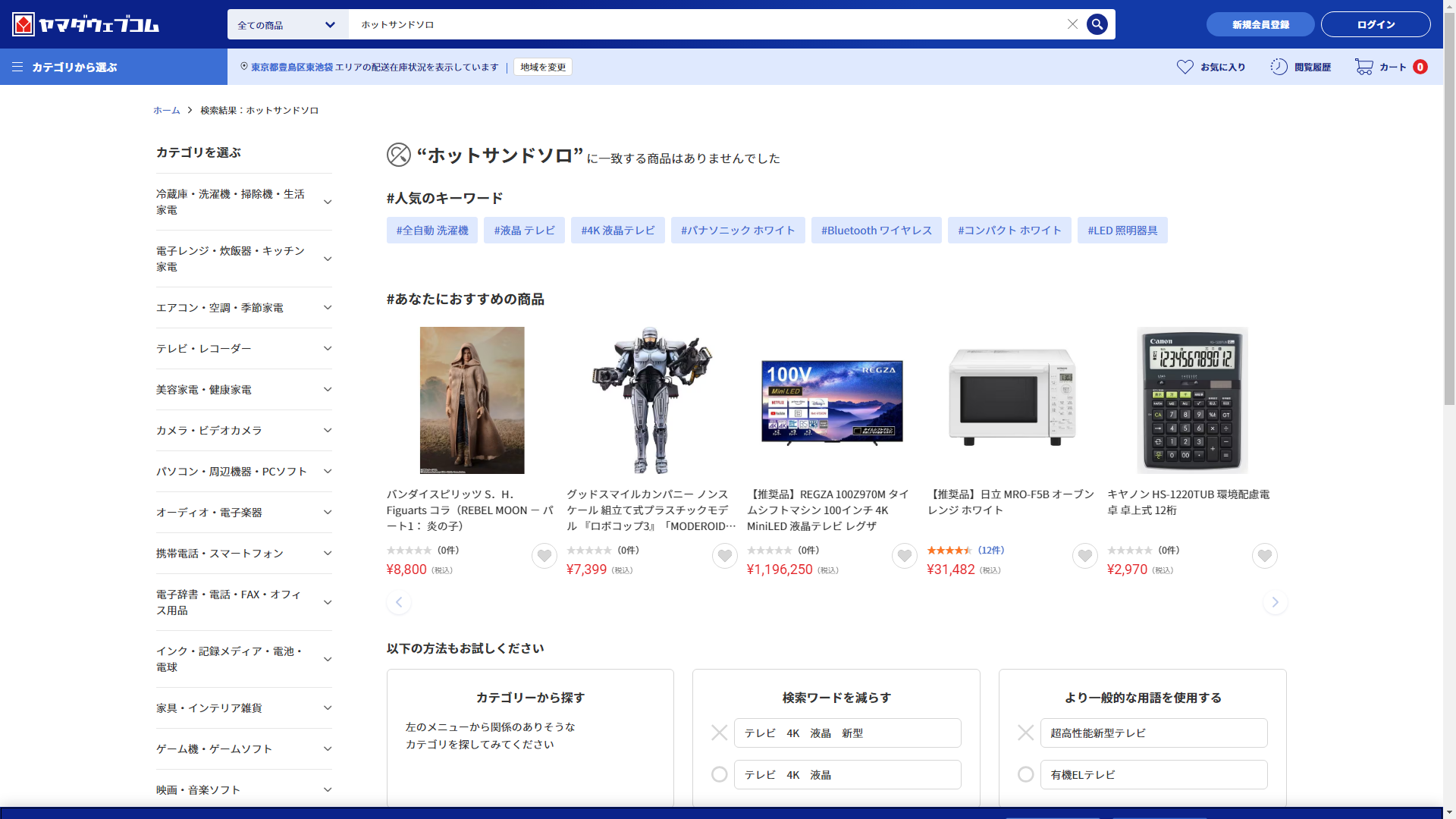
Task: Select radio for 有機ELテレビ
Action: click(x=1025, y=774)
